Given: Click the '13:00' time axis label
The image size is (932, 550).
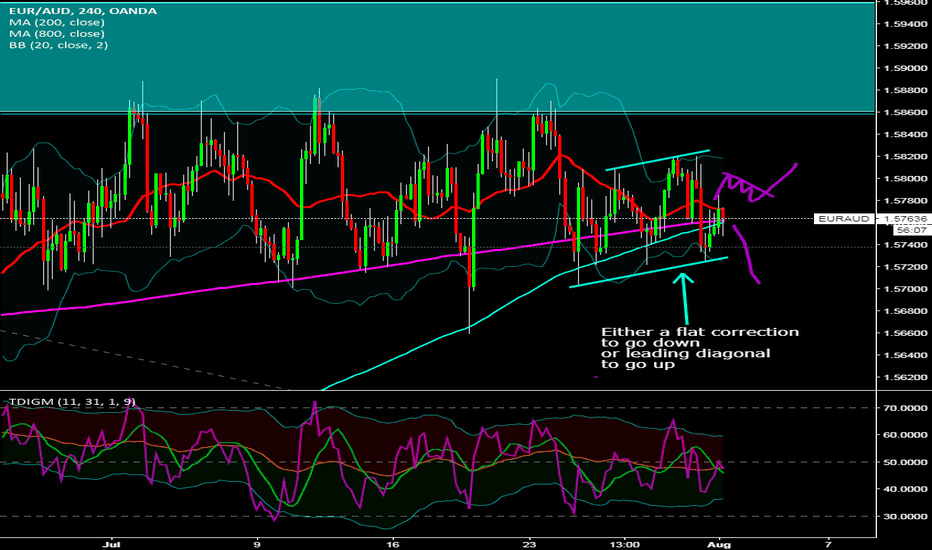Looking at the screenshot, I should coord(625,544).
